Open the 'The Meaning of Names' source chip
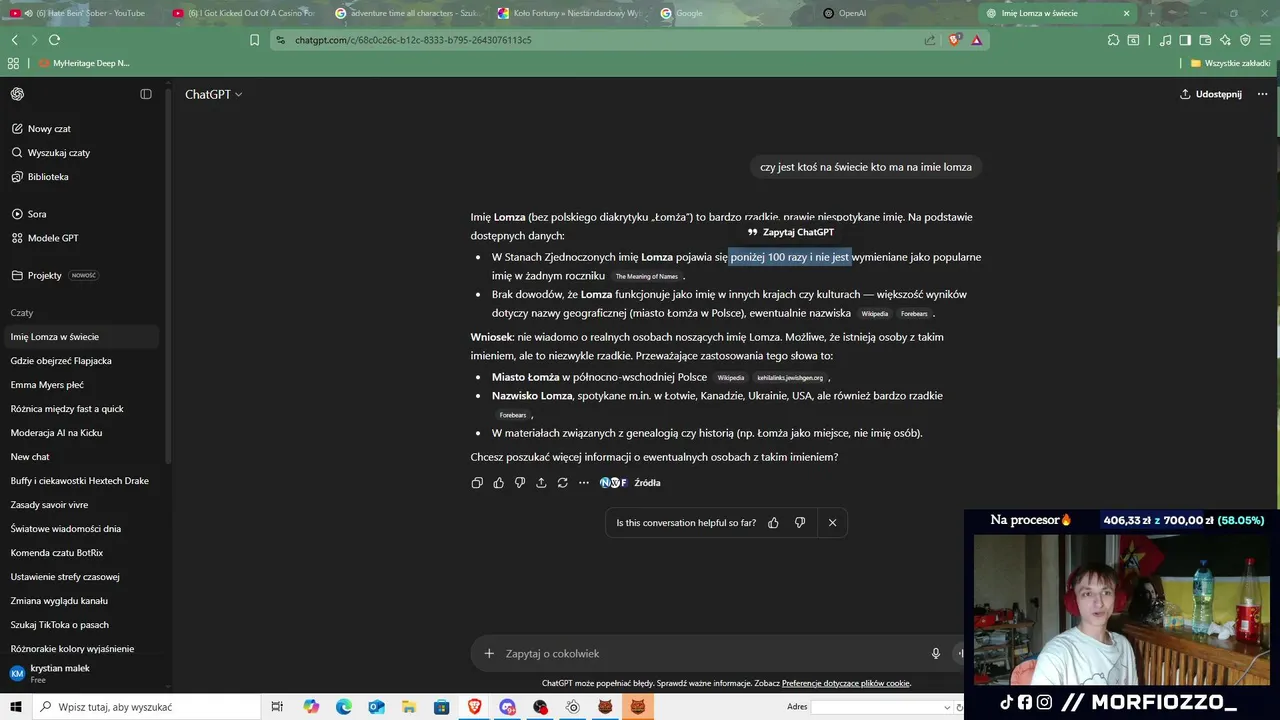Viewport: 1280px width, 720px height. click(646, 276)
